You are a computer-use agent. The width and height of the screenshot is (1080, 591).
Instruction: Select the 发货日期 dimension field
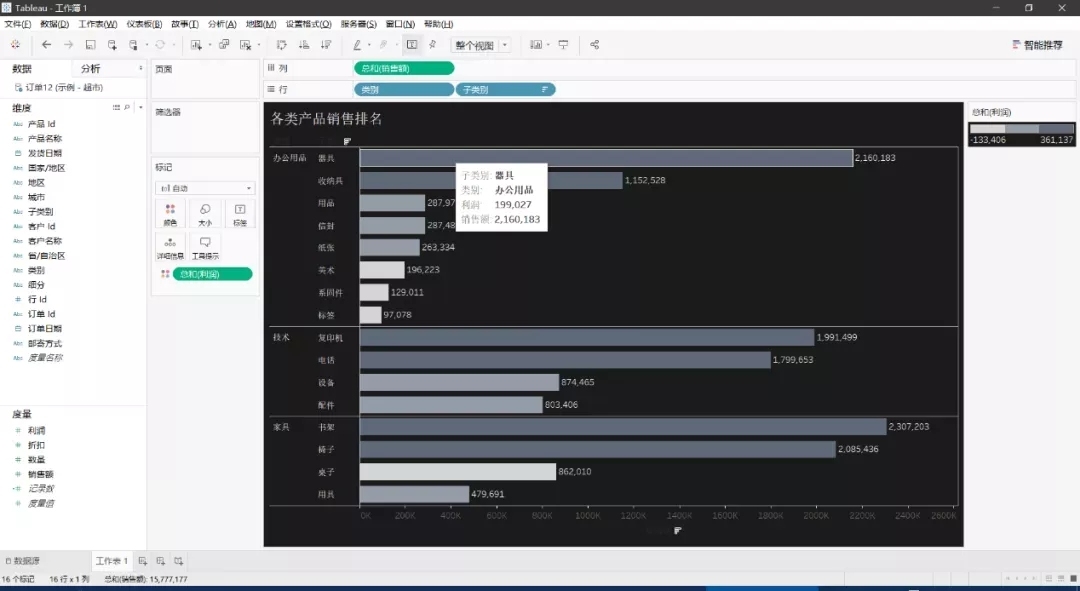pos(45,153)
